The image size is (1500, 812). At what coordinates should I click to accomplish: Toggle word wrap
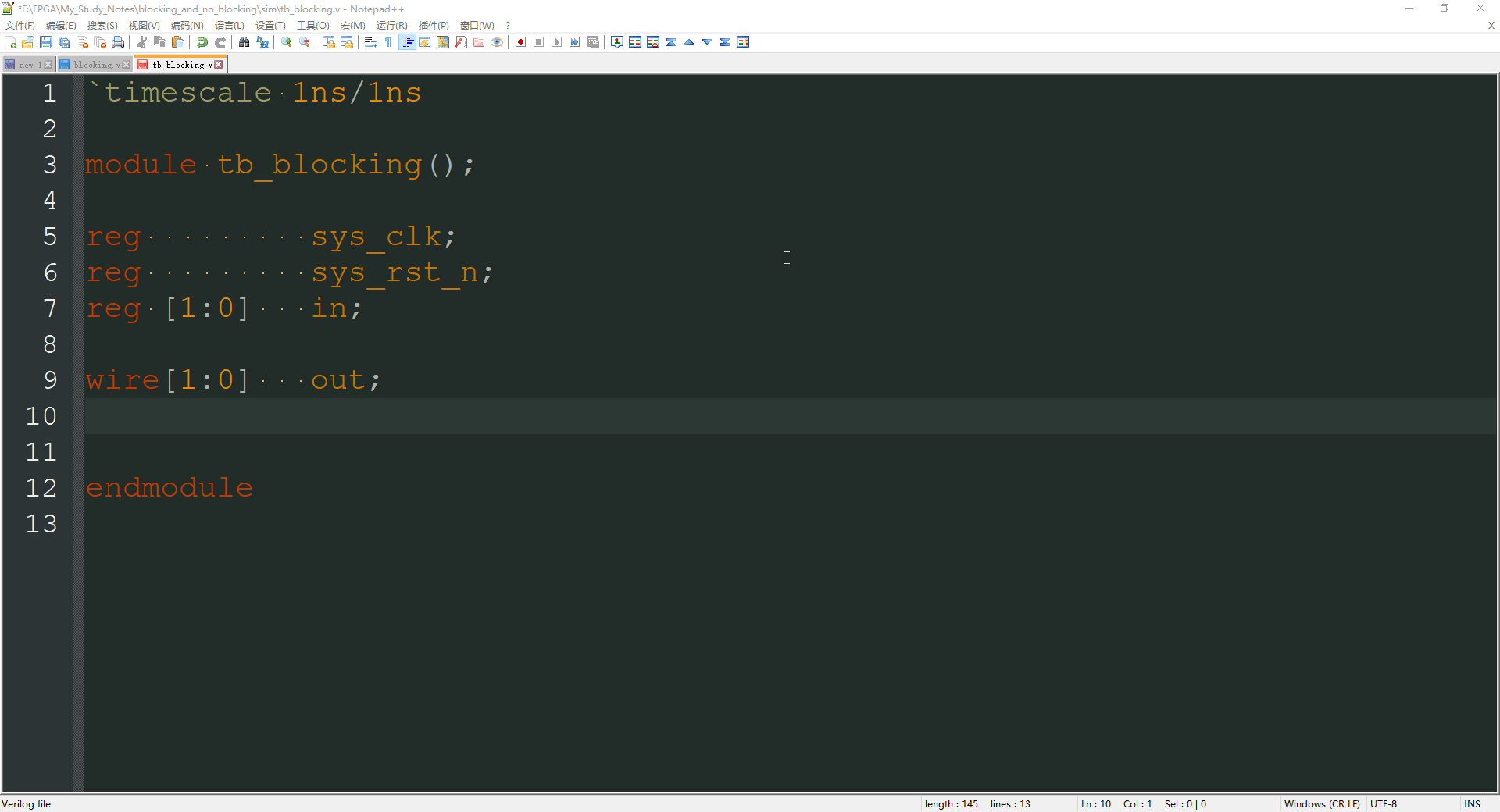[x=371, y=42]
